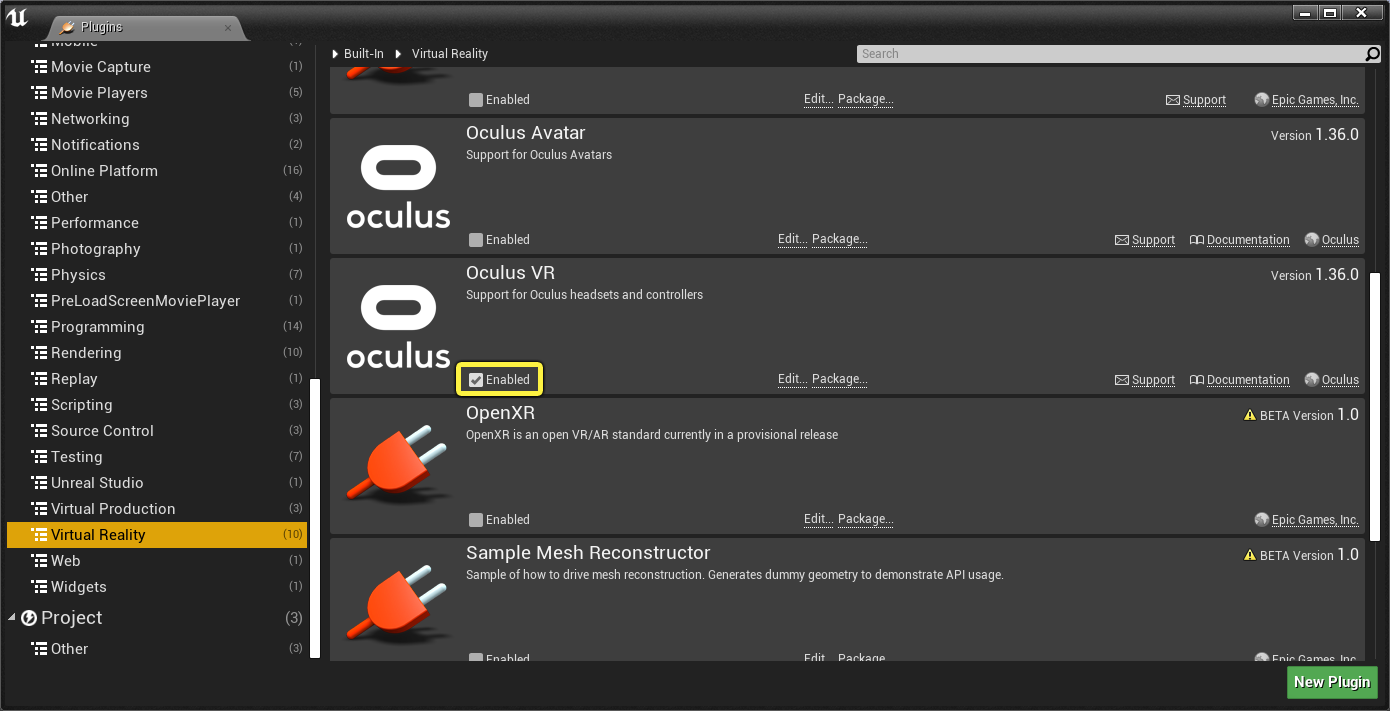
Task: Click Edit... for OpenXR
Action: [818, 520]
